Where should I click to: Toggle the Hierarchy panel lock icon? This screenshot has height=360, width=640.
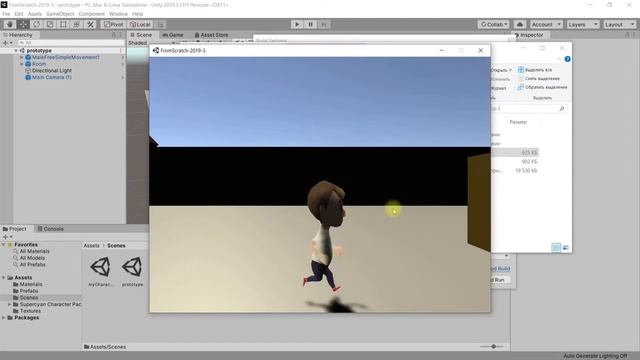point(114,35)
